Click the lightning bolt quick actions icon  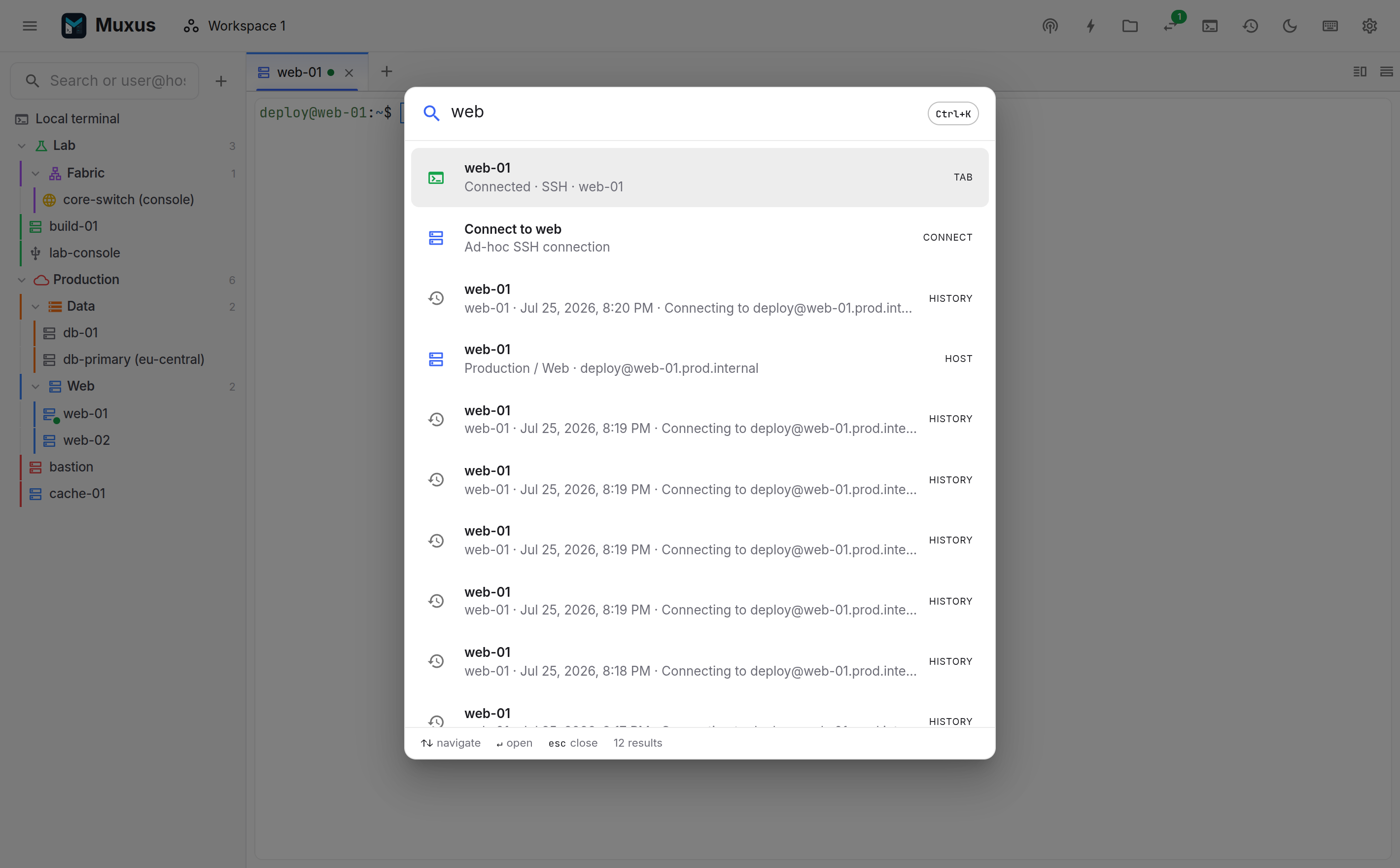pos(1090,26)
